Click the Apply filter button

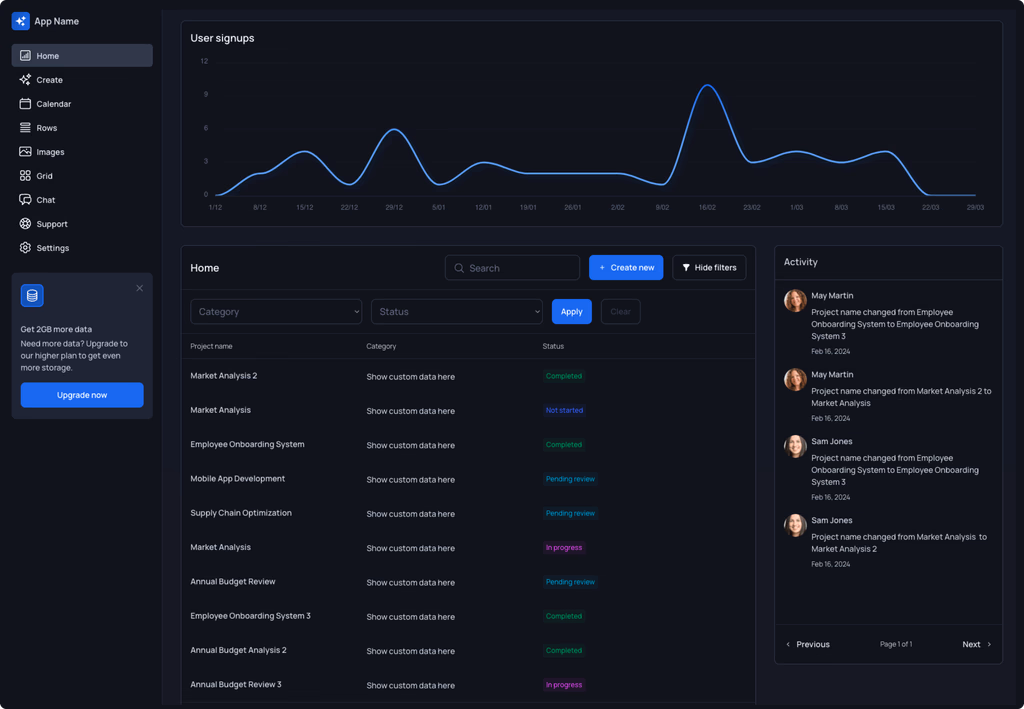[x=571, y=311]
